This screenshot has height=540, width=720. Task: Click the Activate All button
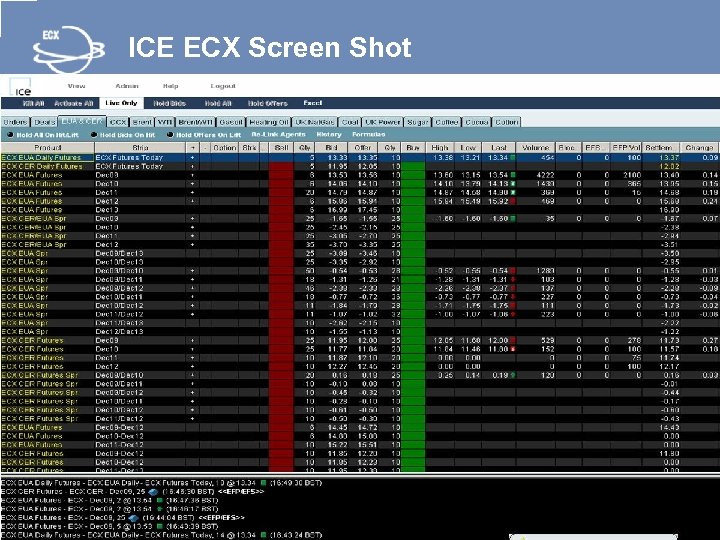point(73,103)
